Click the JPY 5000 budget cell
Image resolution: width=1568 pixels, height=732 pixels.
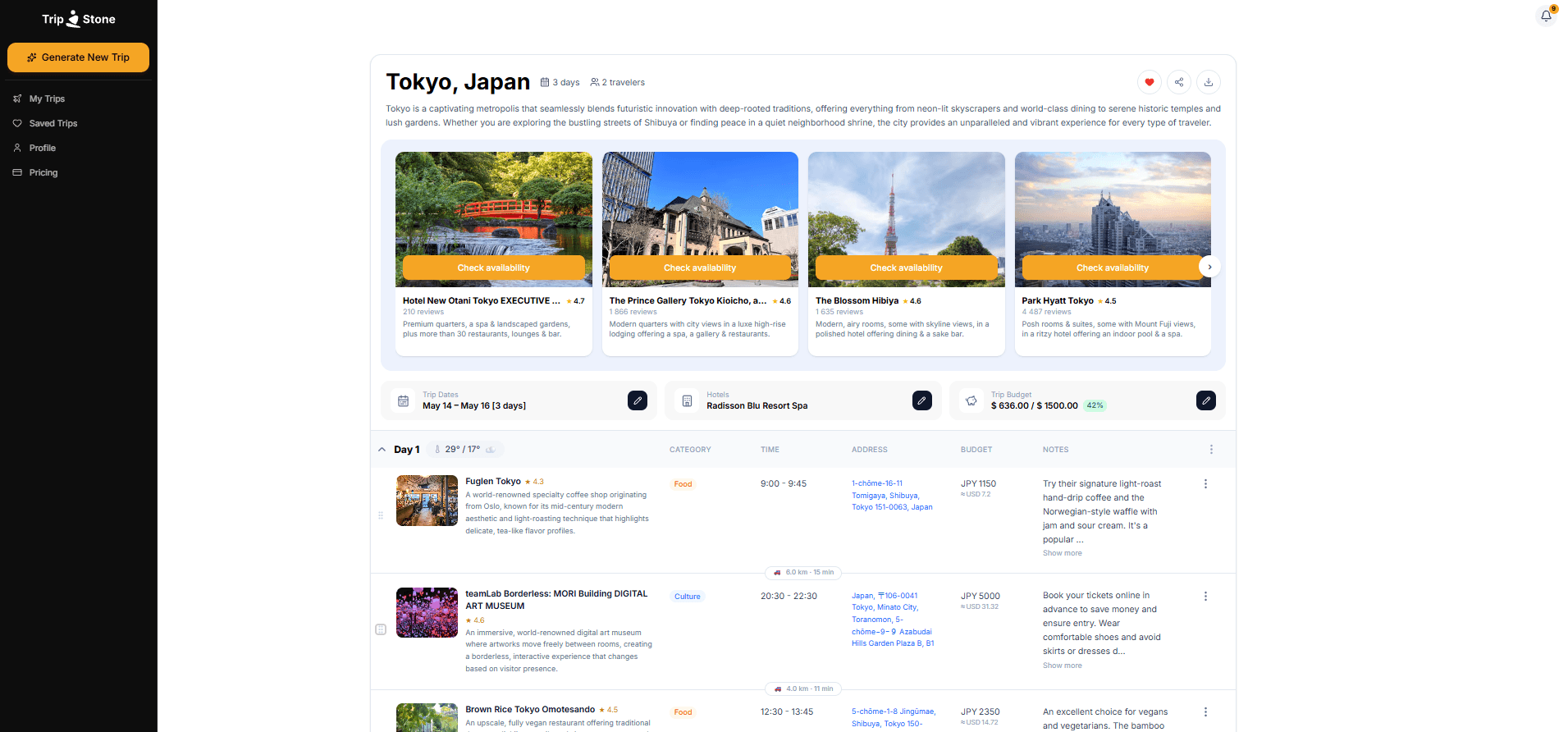981,597
